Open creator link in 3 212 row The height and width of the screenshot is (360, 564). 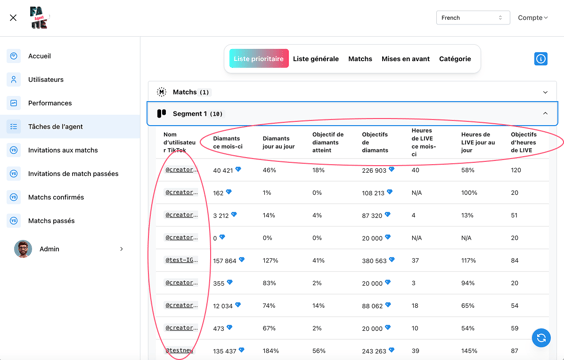click(x=181, y=215)
